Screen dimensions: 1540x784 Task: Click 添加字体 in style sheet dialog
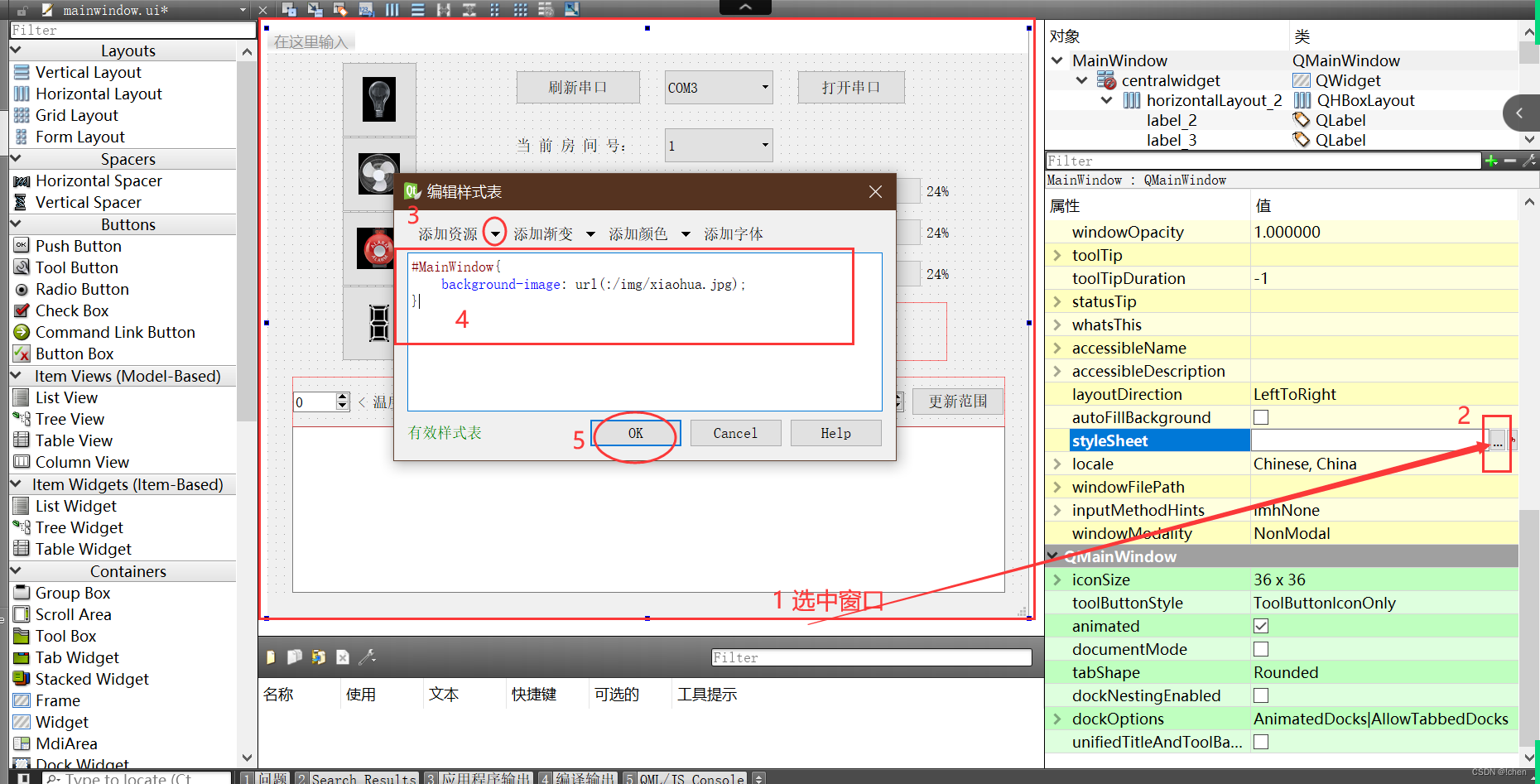tap(734, 234)
